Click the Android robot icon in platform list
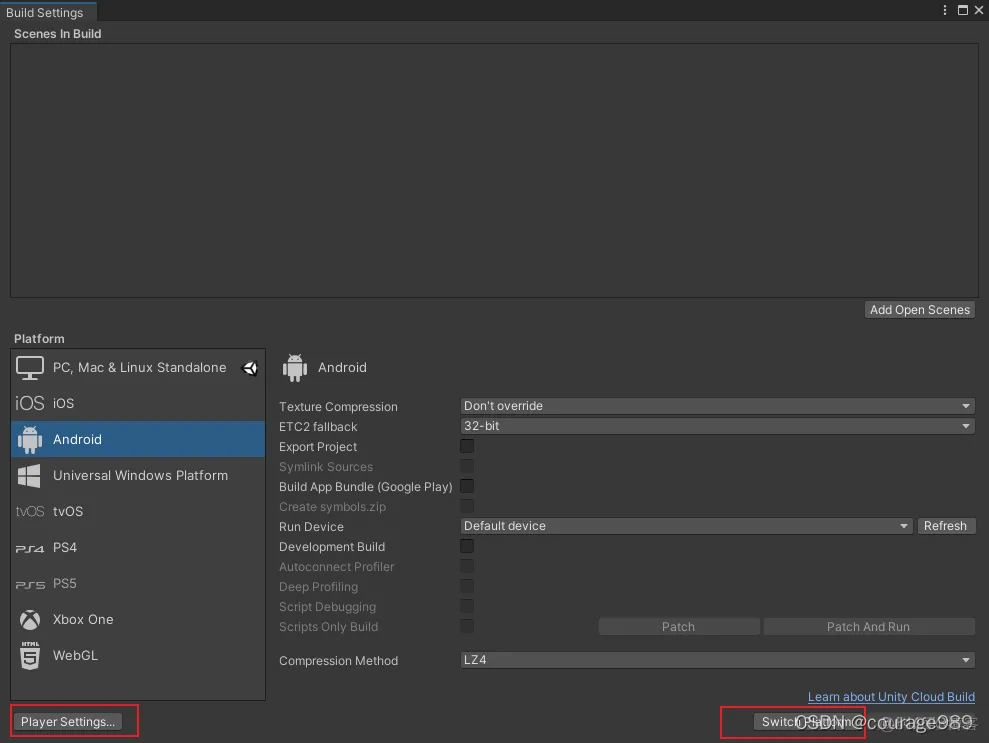Viewport: 989px width, 743px height. pyautogui.click(x=30, y=440)
